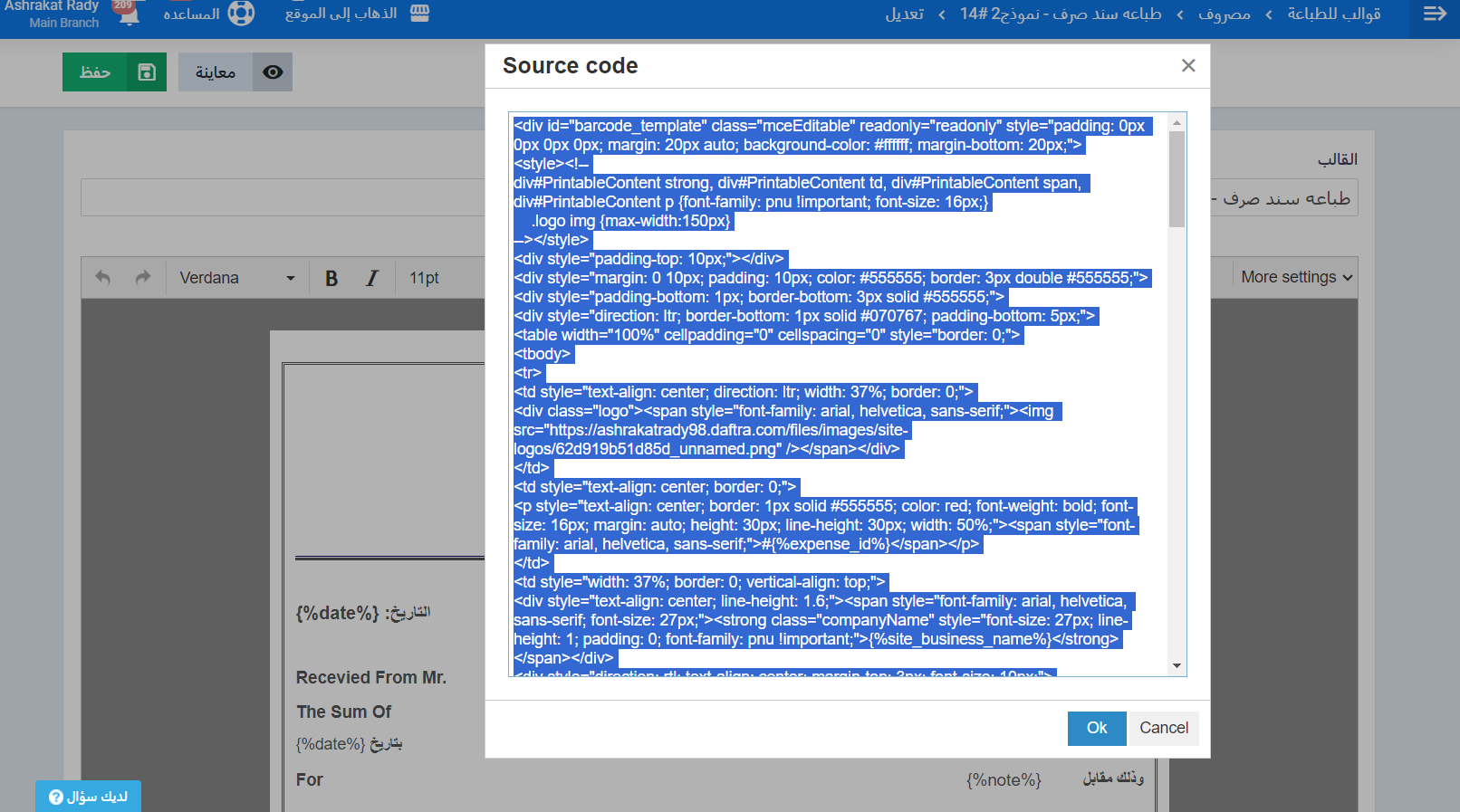Click the sidebar menu toggle arrow icon

[x=1435, y=14]
